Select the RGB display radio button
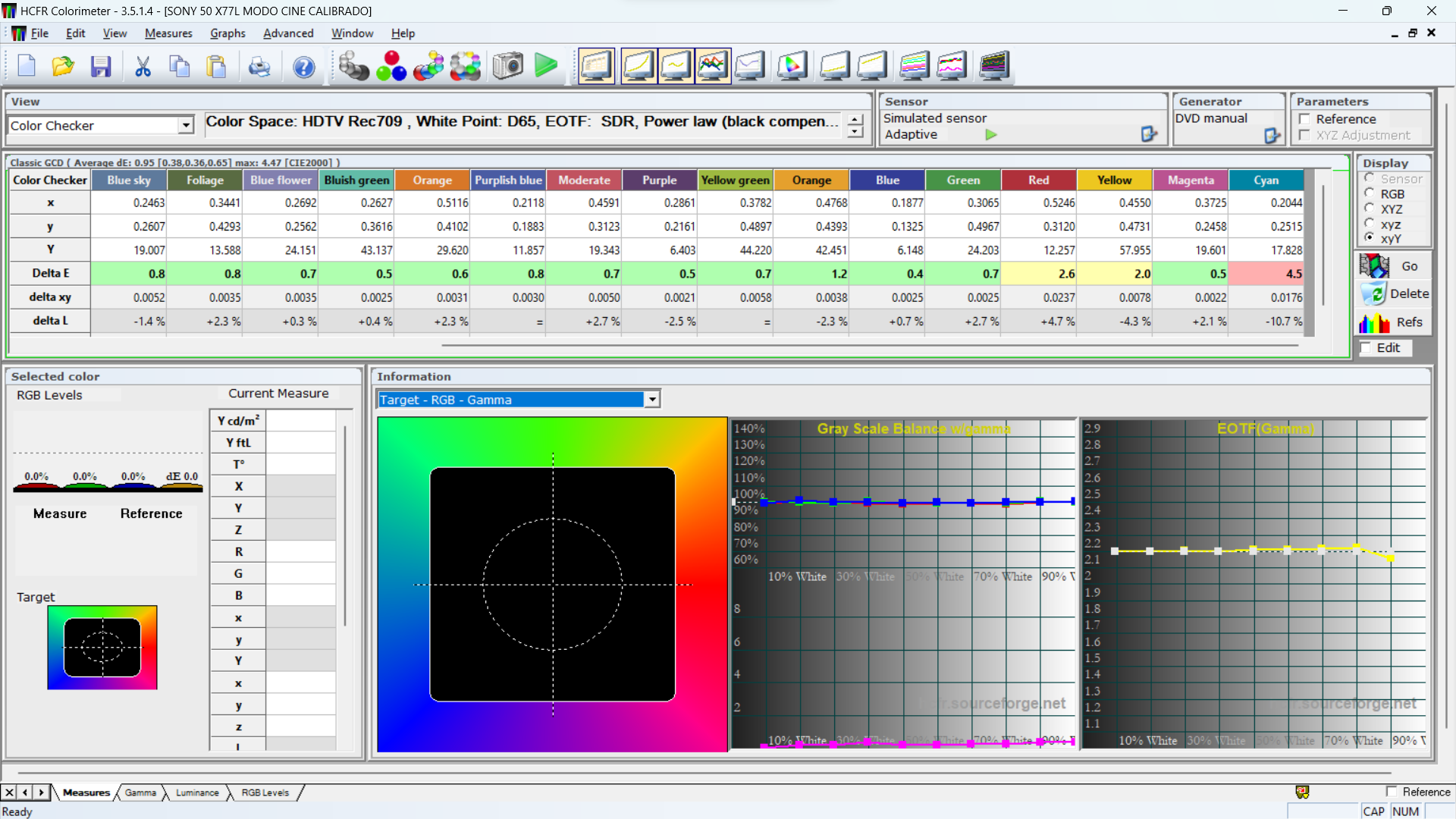This screenshot has height=819, width=1456. [x=1370, y=193]
